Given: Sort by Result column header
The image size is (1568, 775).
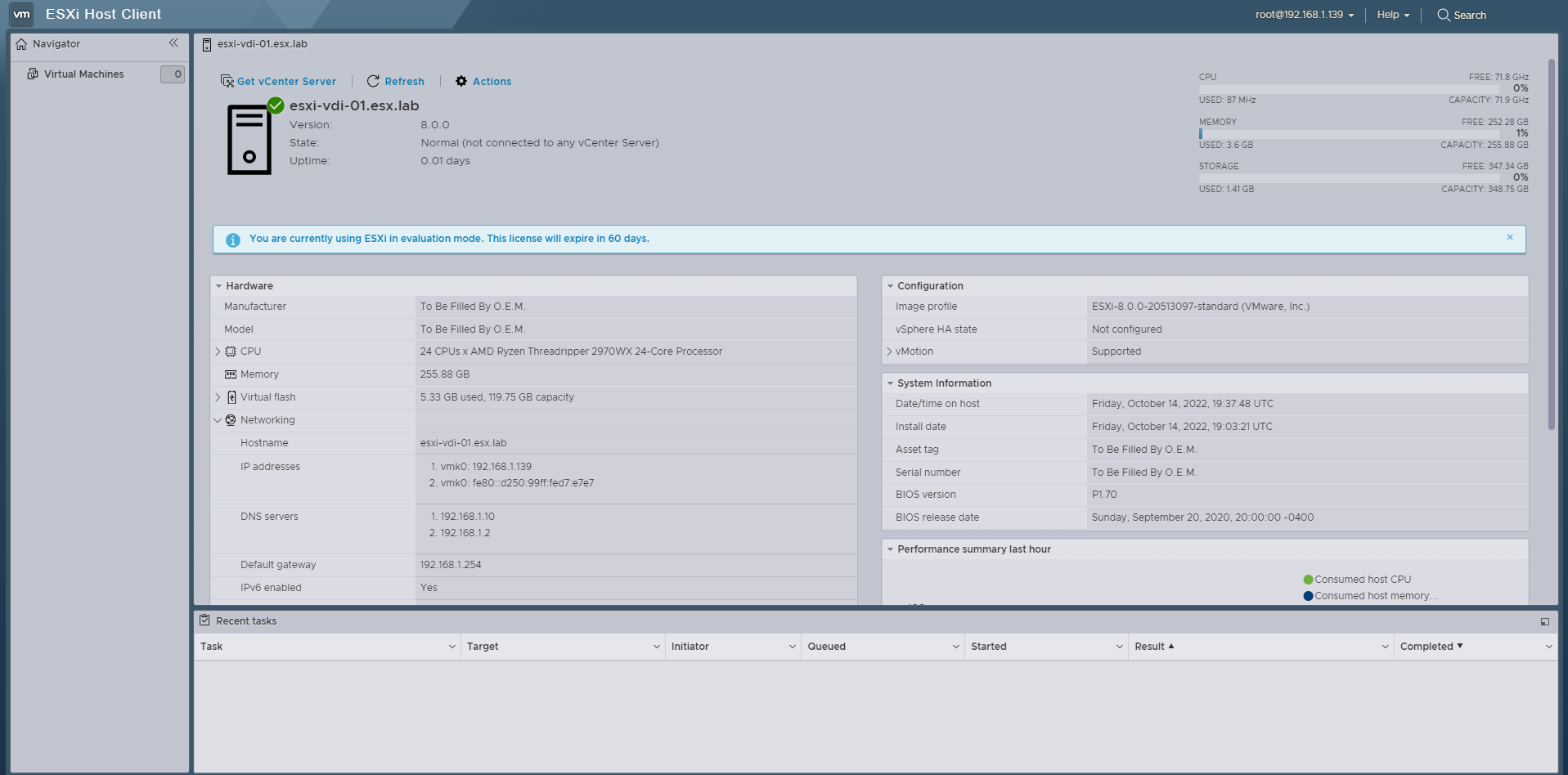Looking at the screenshot, I should coord(1149,647).
